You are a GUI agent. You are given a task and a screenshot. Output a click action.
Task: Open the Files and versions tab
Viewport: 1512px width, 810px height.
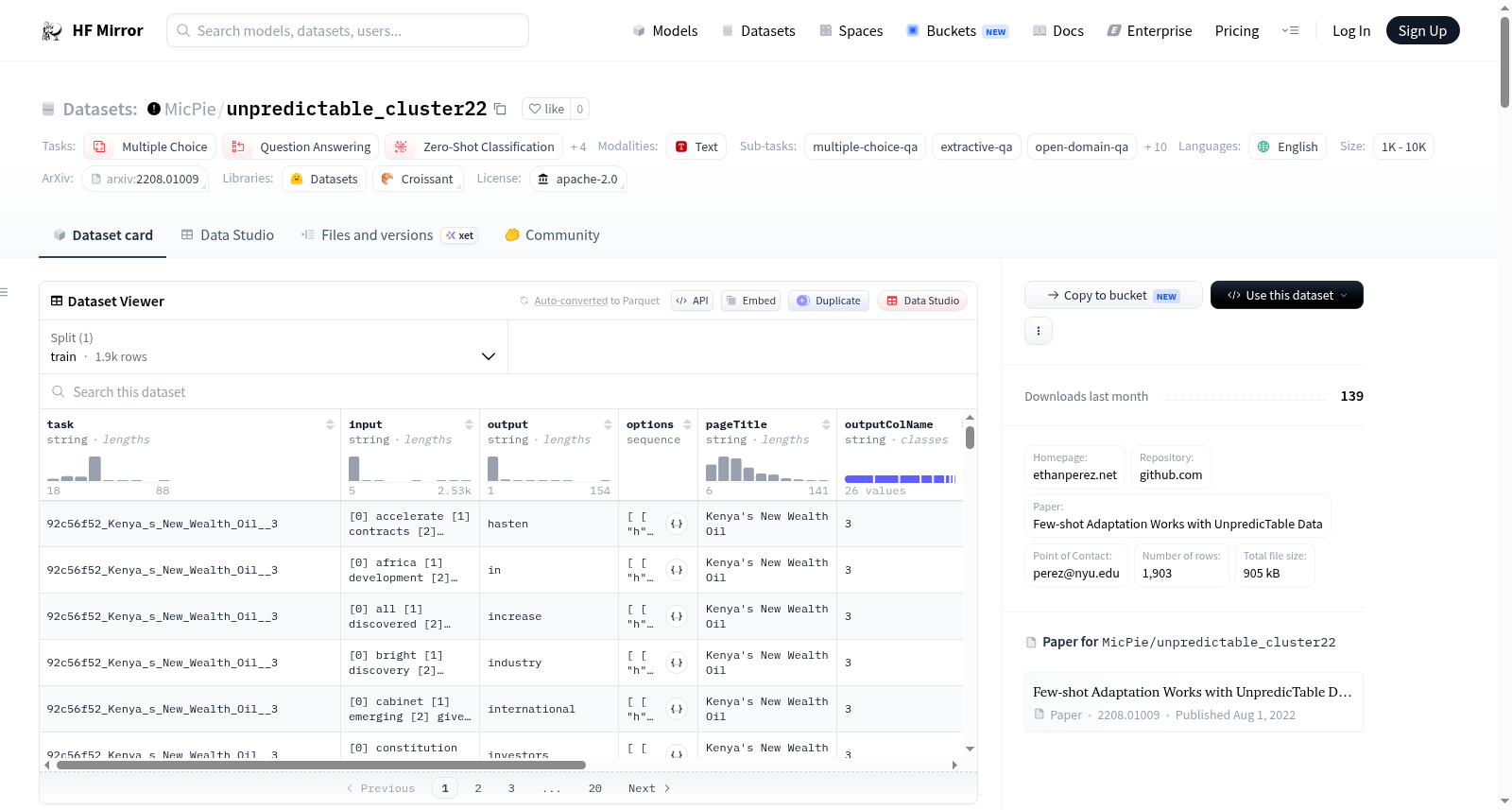(x=389, y=235)
